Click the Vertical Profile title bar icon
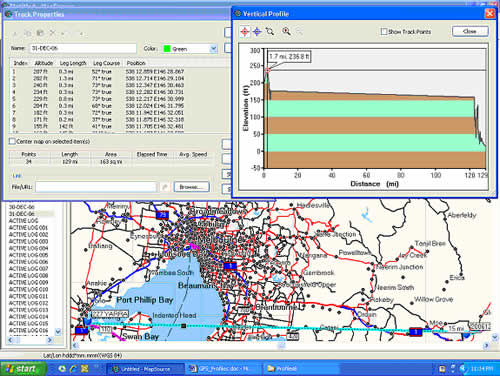Viewport: 500px width, 376px height. 238,14
